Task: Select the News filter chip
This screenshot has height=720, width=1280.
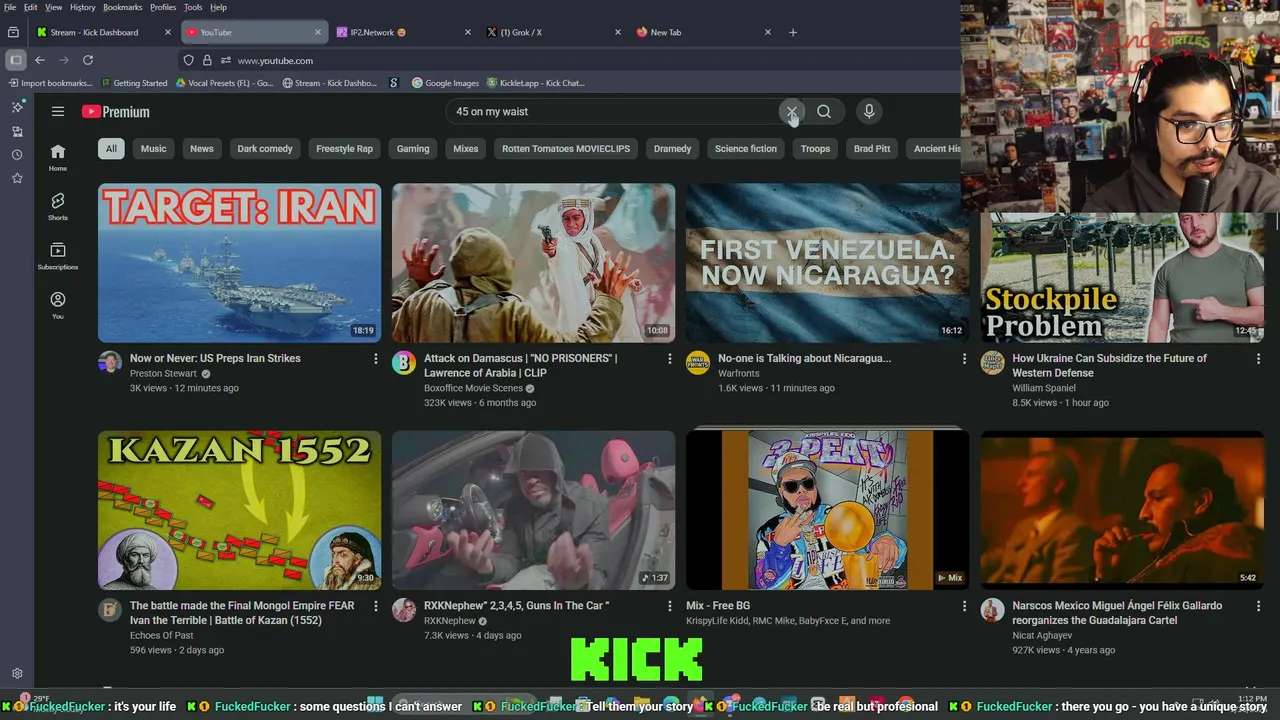Action: 202,148
